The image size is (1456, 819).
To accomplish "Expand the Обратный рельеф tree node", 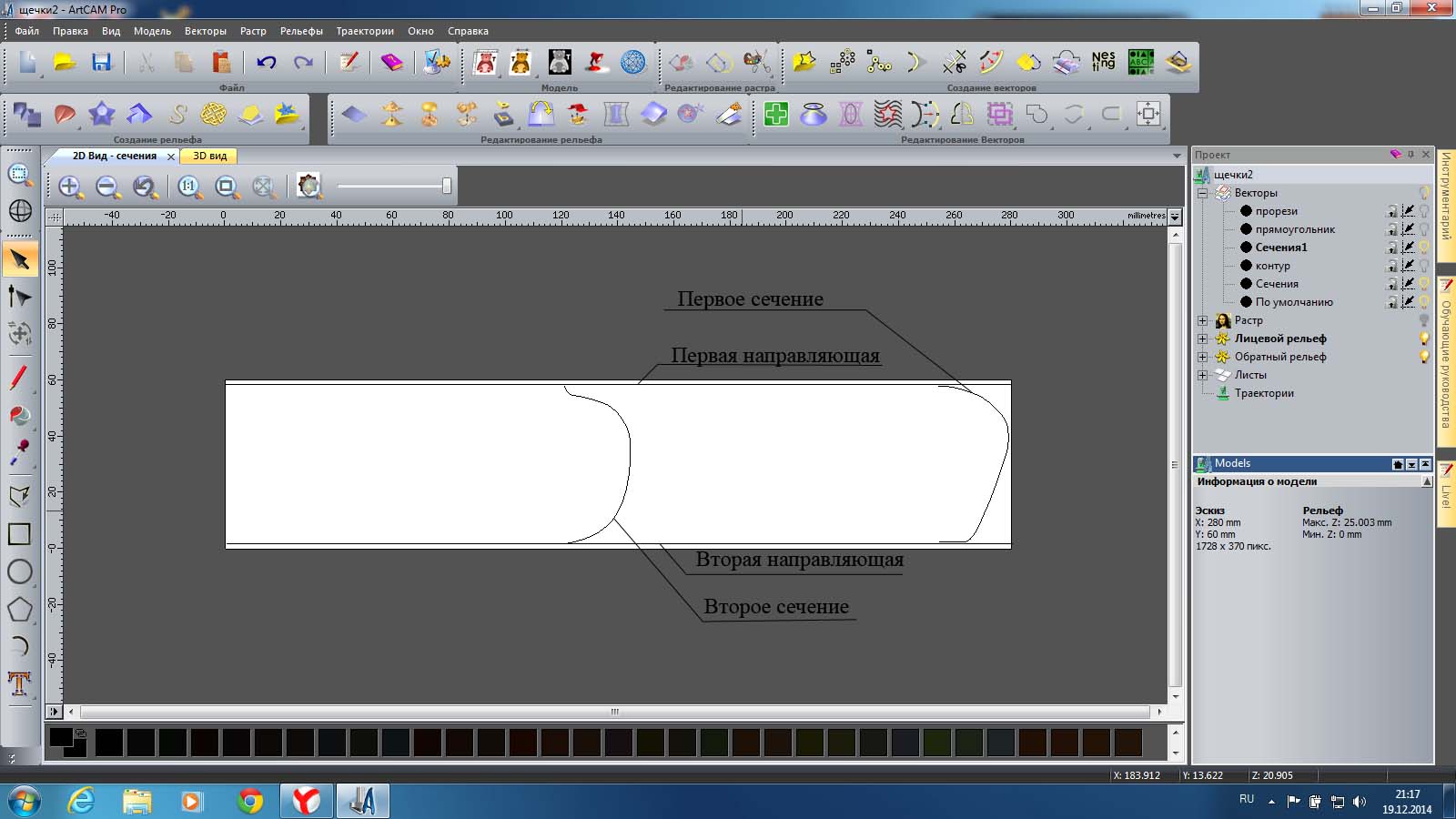I will [1202, 357].
